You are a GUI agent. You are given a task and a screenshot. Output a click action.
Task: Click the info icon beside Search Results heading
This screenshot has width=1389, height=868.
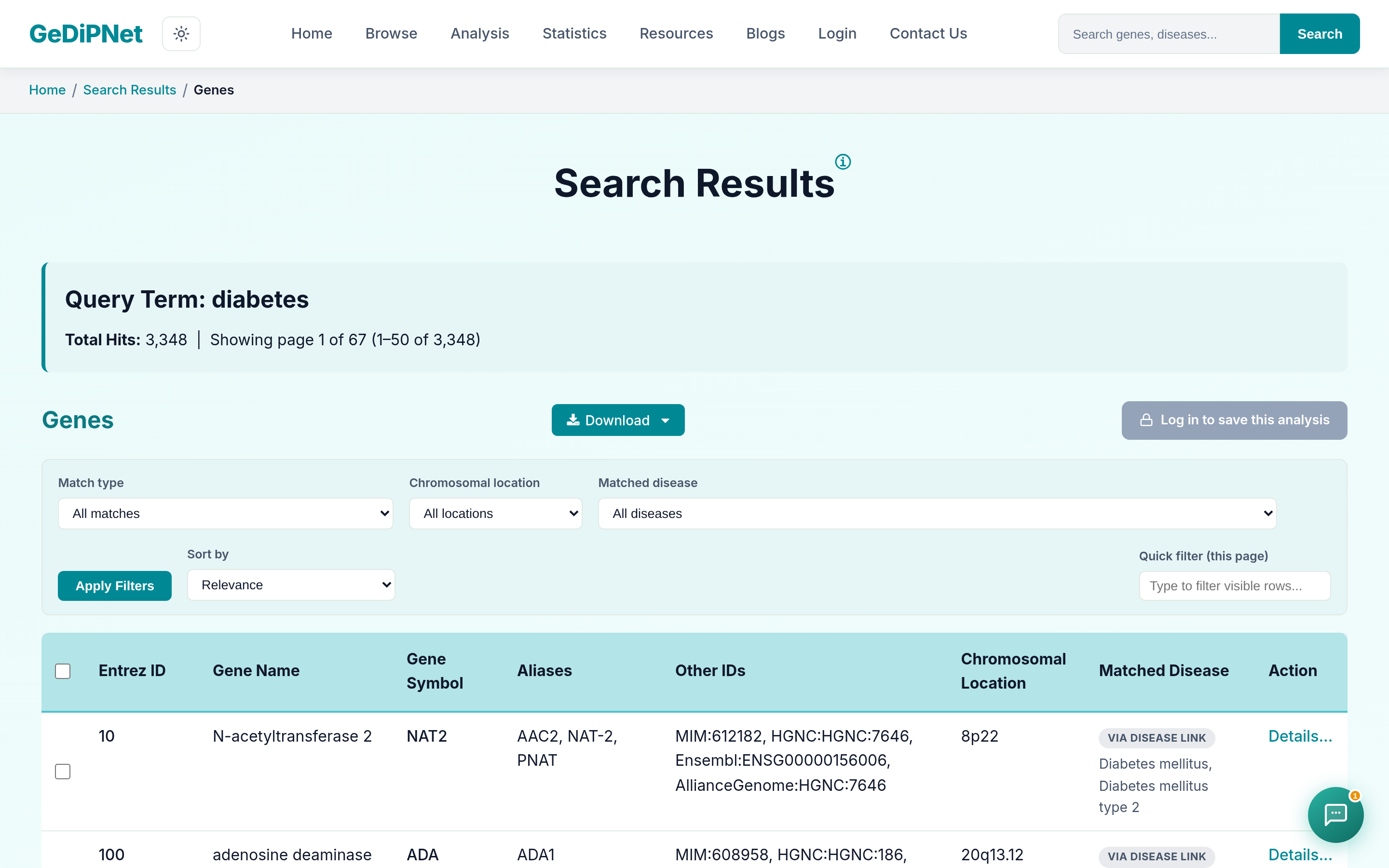843,162
